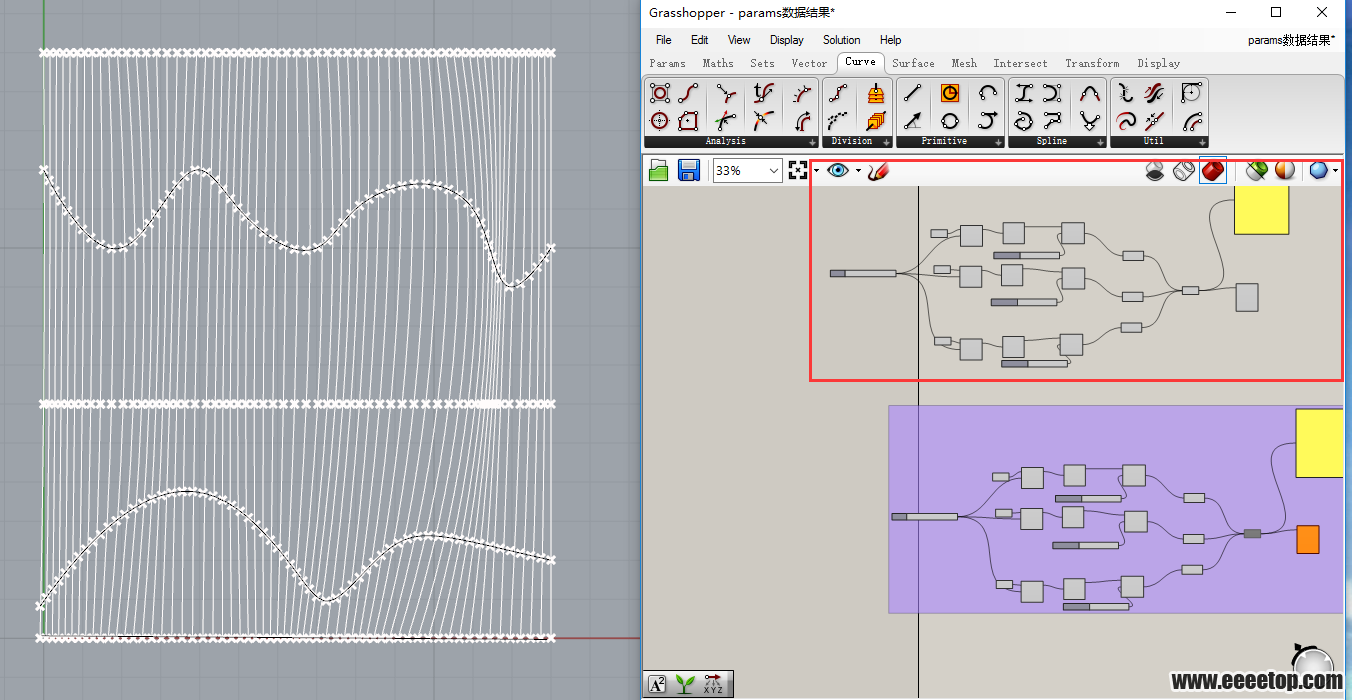The height and width of the screenshot is (700, 1352).
Task: Select the Offset Curve red waves icon in Util
Action: click(1154, 93)
